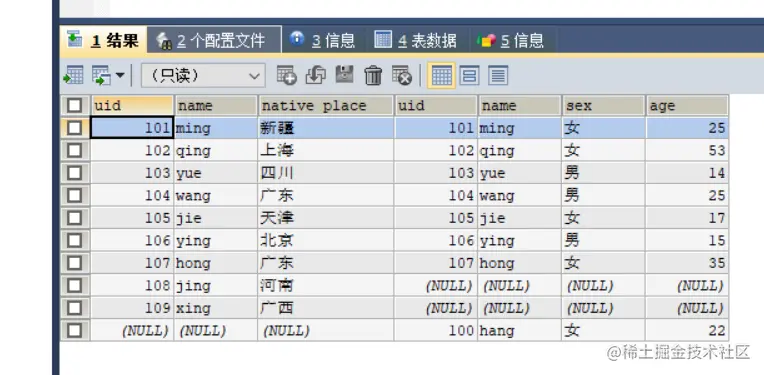The image size is (764, 375).
Task: Select the name cell reading jing
Action: (x=216, y=285)
